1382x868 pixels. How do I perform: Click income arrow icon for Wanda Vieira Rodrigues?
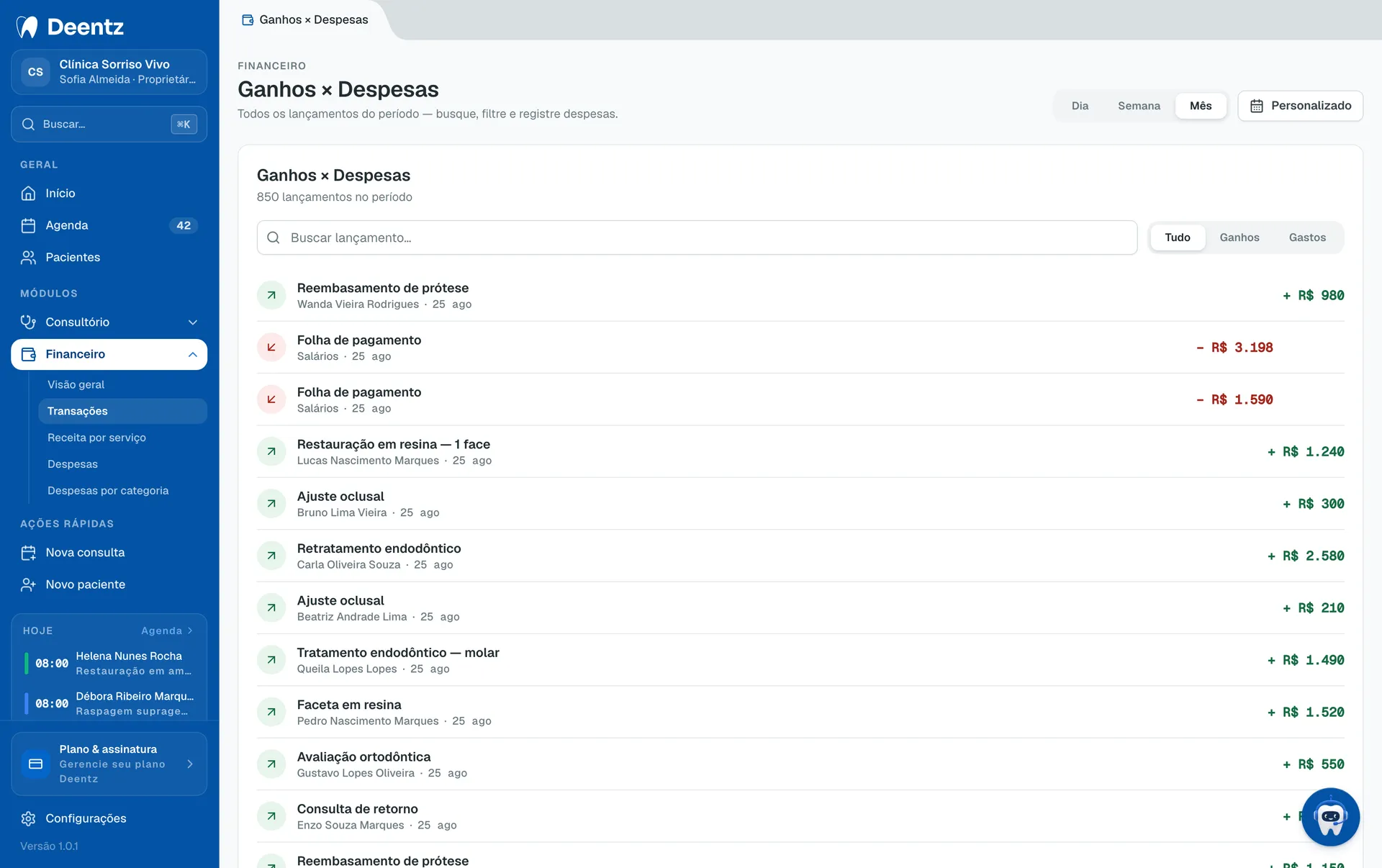(271, 295)
